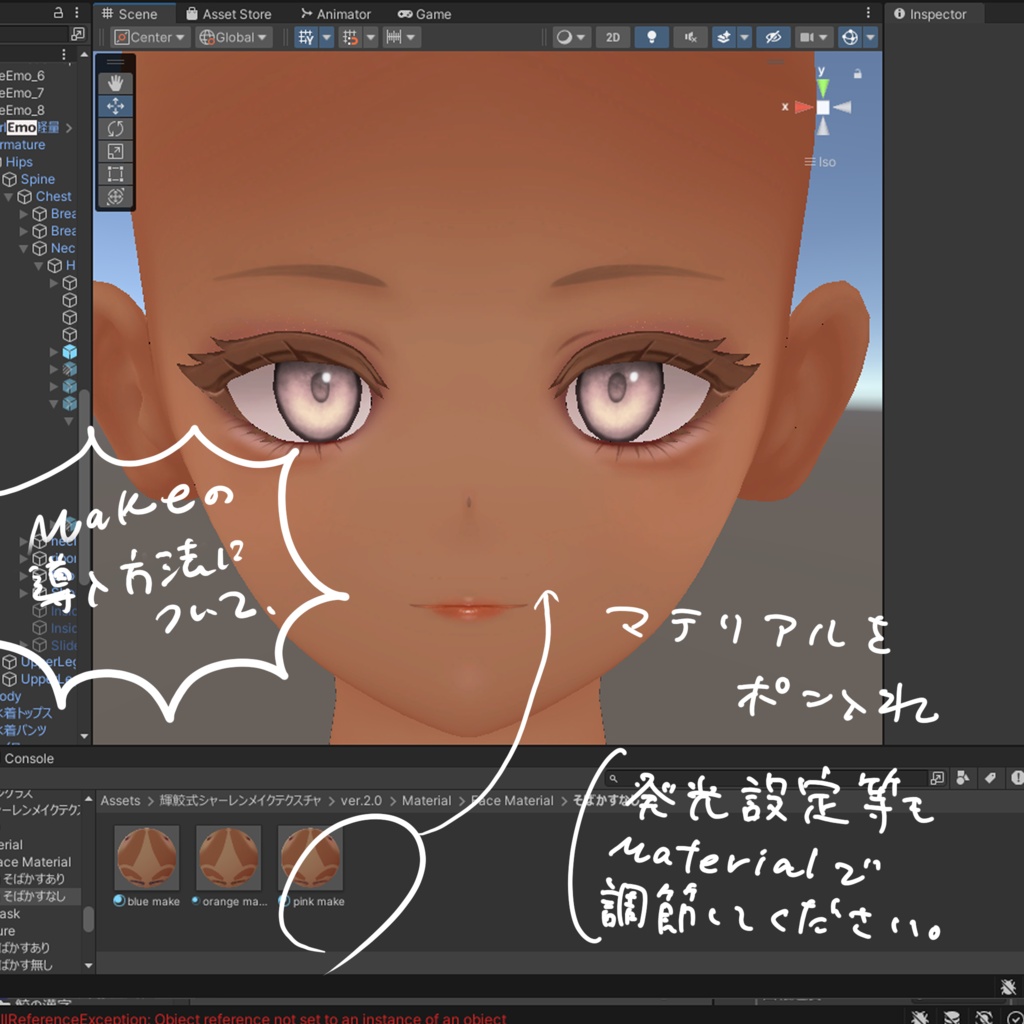Toggle scene gizmos globe icon
Image resolution: width=1024 pixels, height=1024 pixels.
850,37
